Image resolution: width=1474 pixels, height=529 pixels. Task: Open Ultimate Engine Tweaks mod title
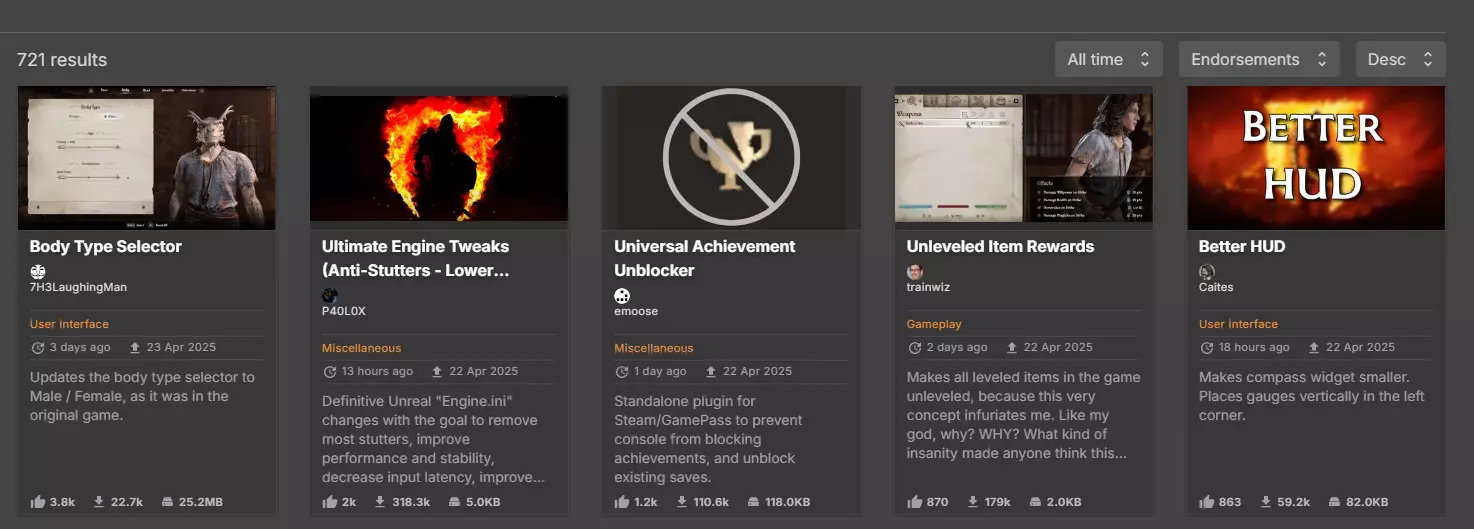pos(415,258)
